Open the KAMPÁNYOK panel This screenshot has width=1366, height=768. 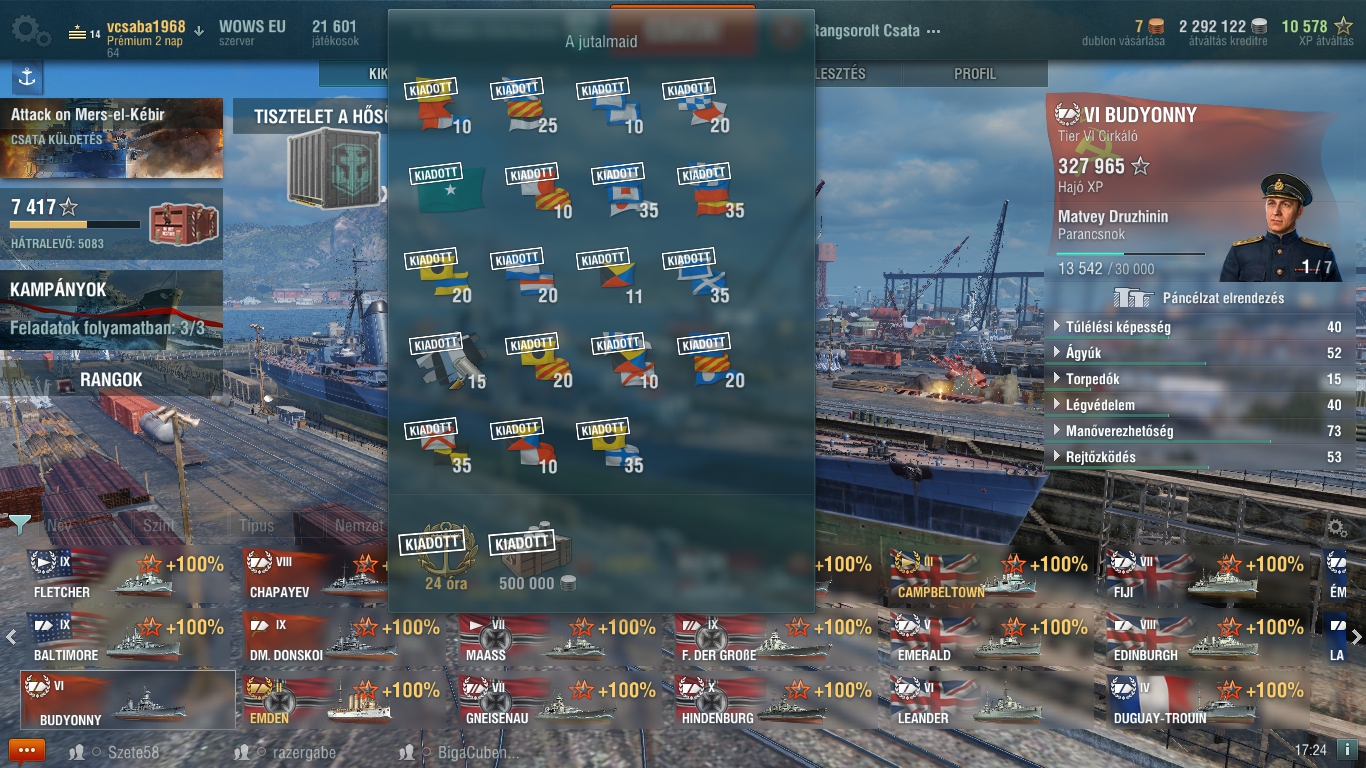pyautogui.click(x=111, y=309)
